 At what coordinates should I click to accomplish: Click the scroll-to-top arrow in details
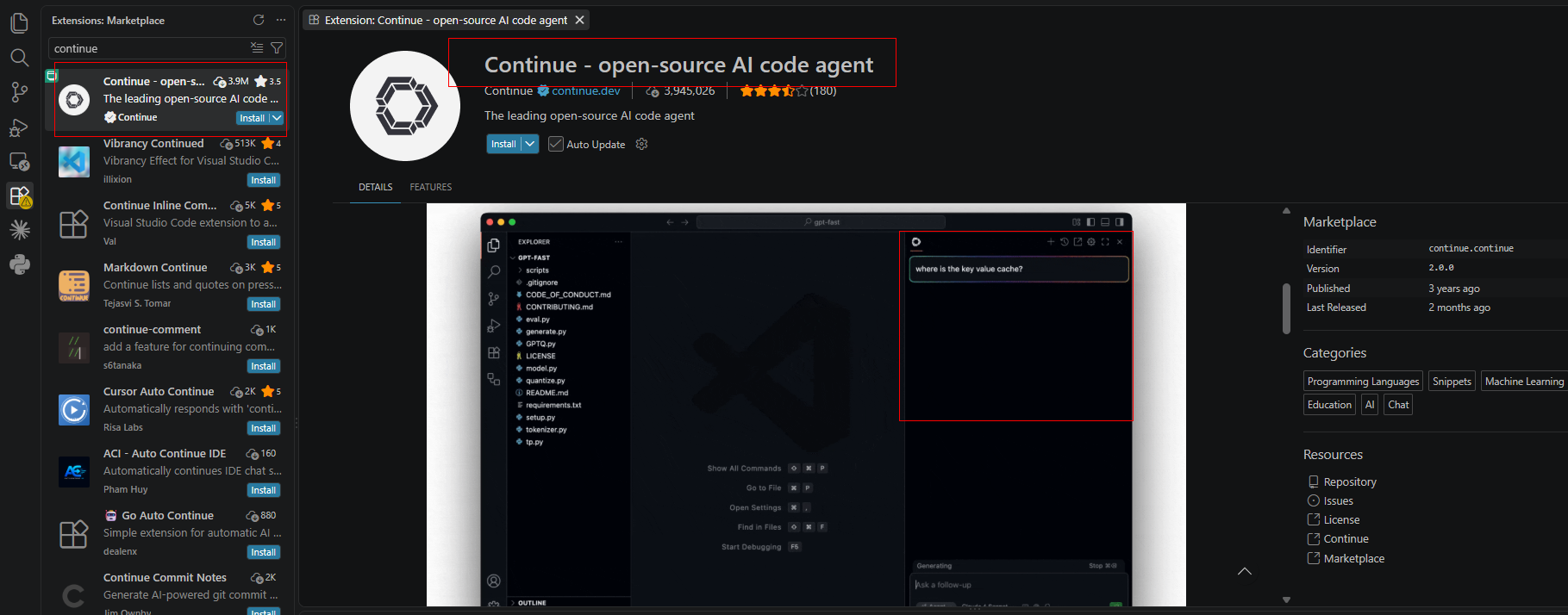pyautogui.click(x=1245, y=571)
